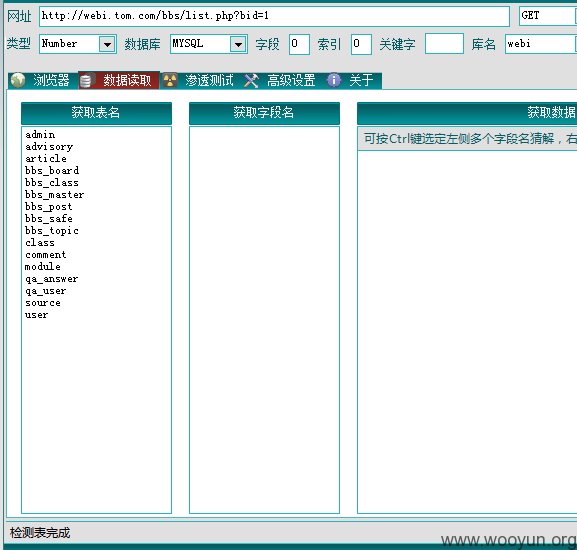Click the database icon beside 数据读取
577x550 pixels.
(86, 81)
